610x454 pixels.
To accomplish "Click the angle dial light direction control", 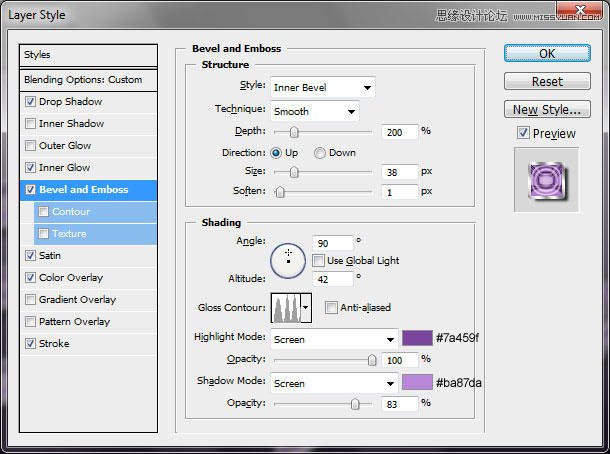I will pyautogui.click(x=288, y=261).
